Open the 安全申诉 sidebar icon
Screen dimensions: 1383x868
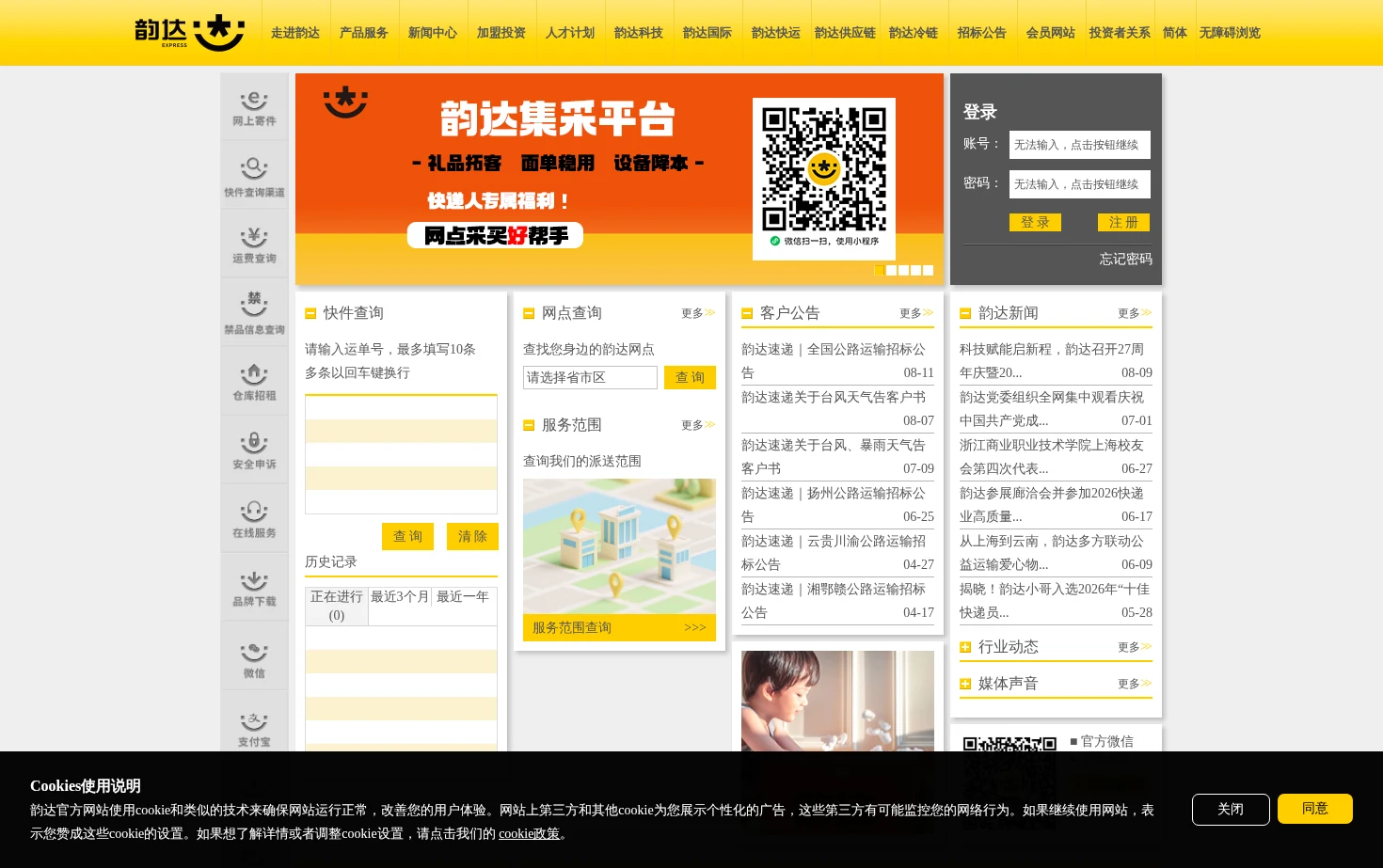point(254,450)
